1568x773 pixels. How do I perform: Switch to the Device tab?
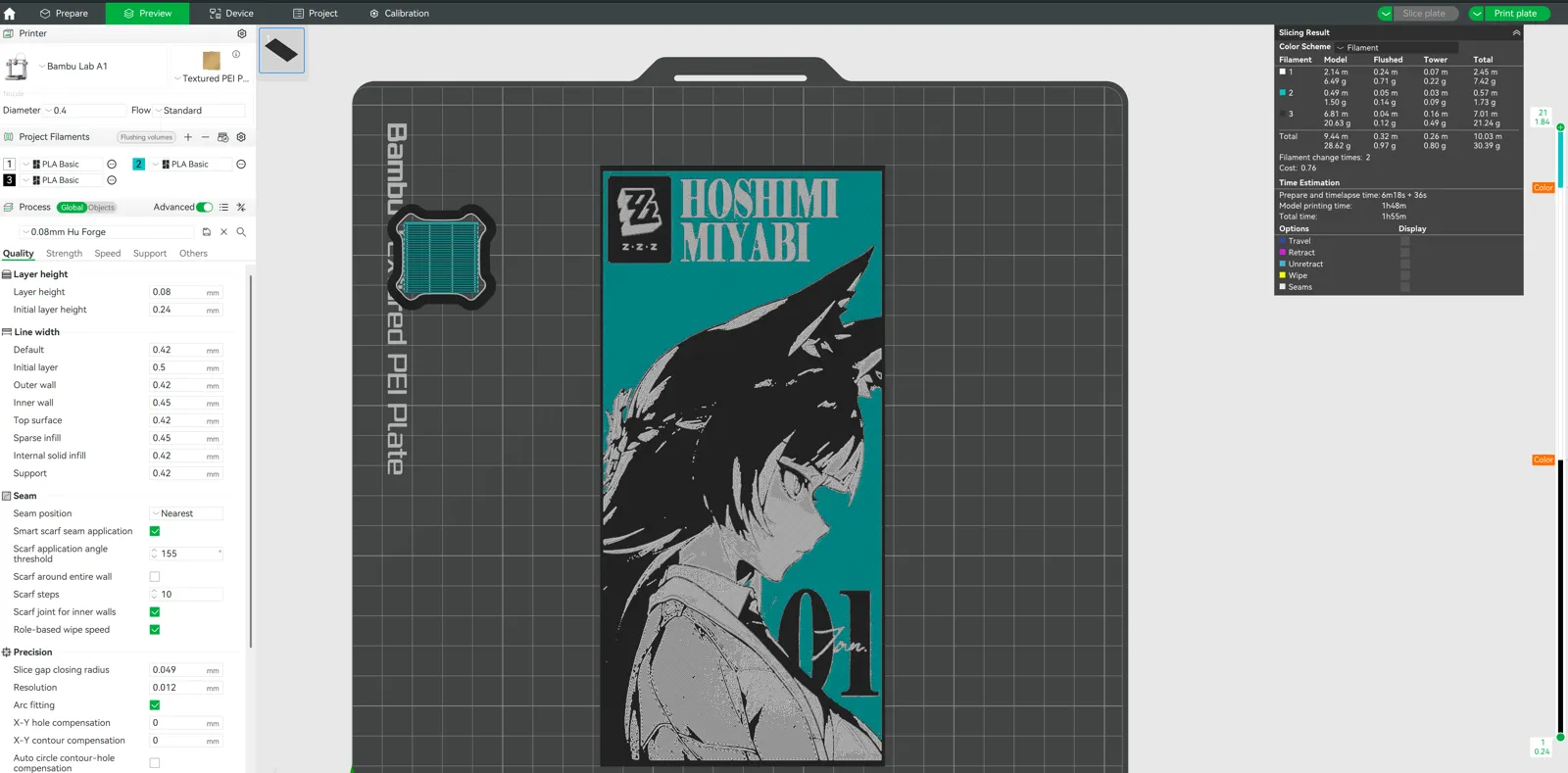point(231,14)
